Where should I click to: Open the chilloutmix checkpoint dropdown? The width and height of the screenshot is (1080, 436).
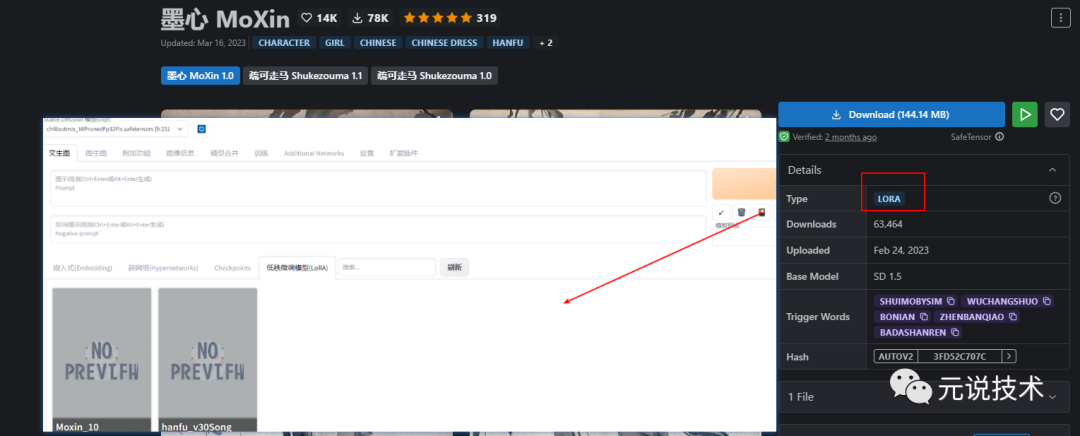(115, 129)
